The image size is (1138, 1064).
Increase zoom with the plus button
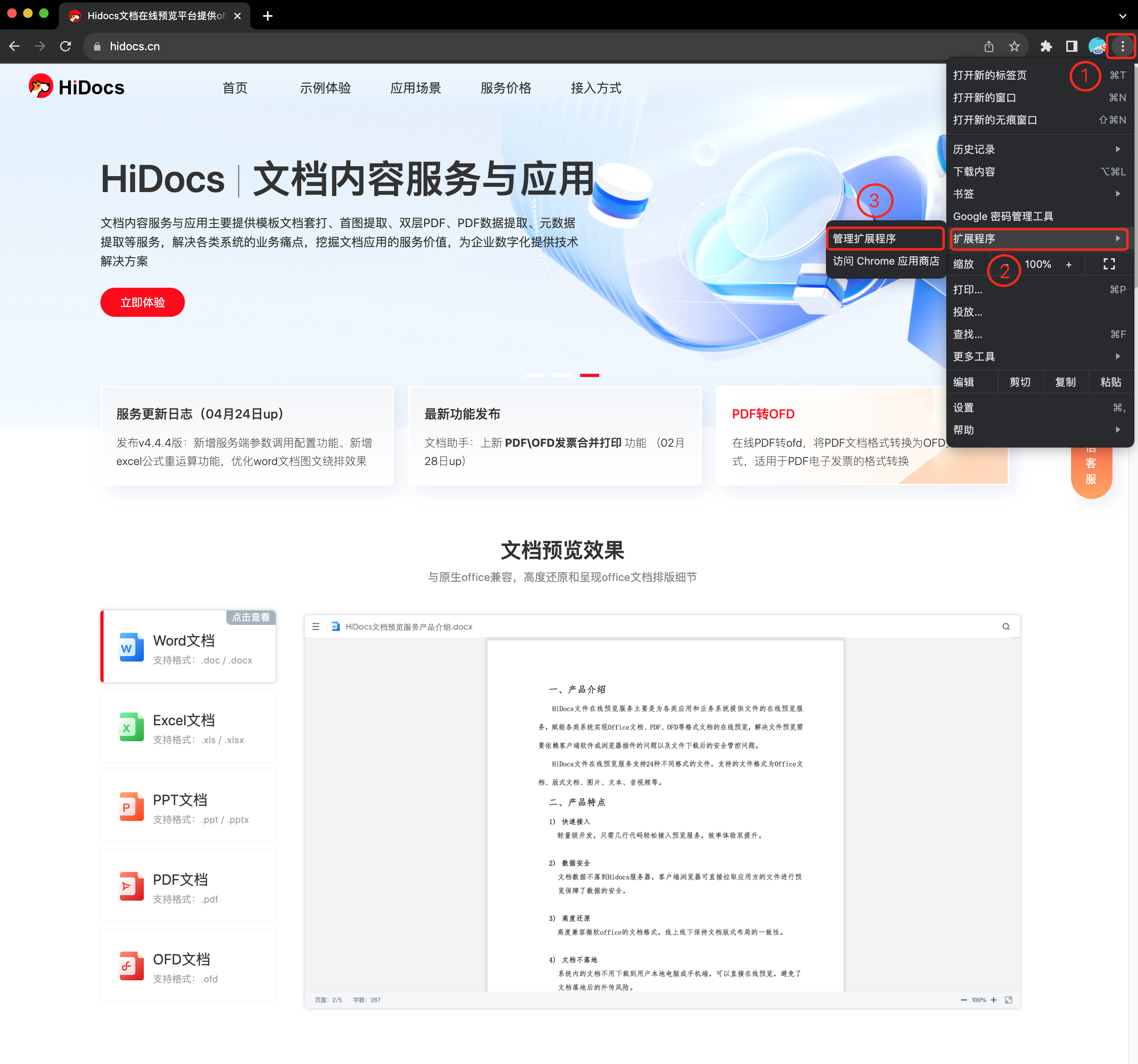(x=1069, y=265)
